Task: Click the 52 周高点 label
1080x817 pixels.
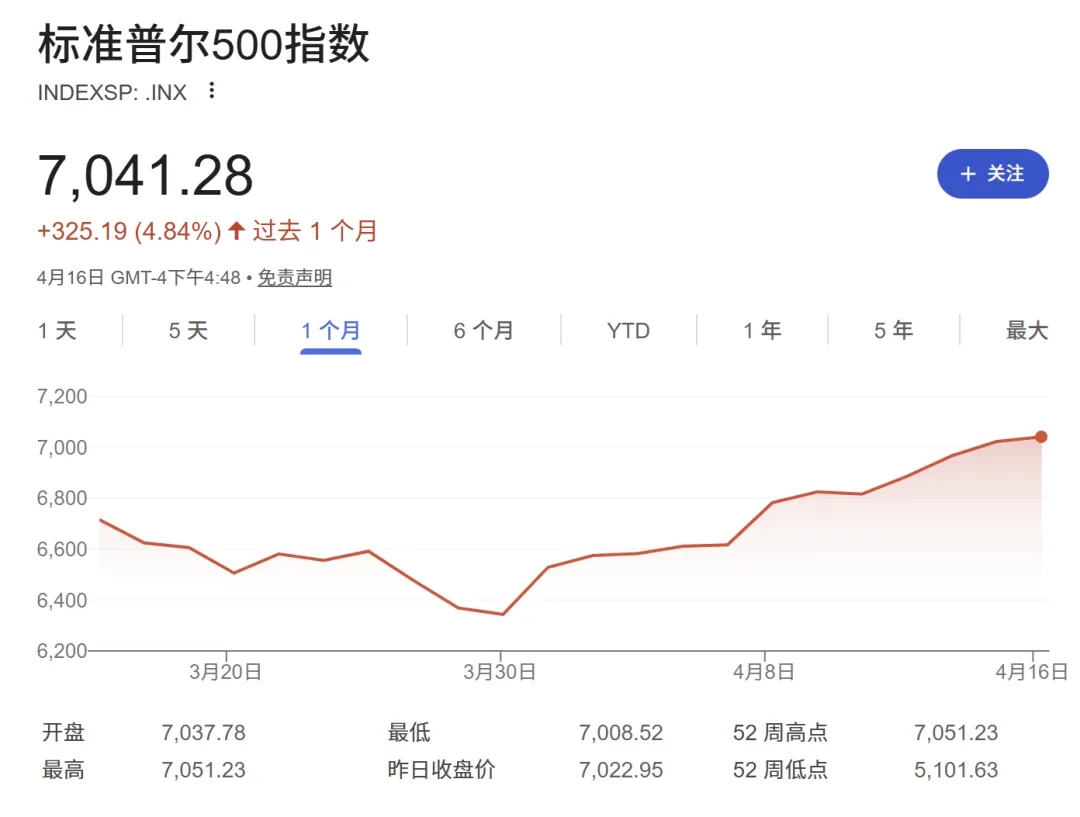Action: (780, 732)
